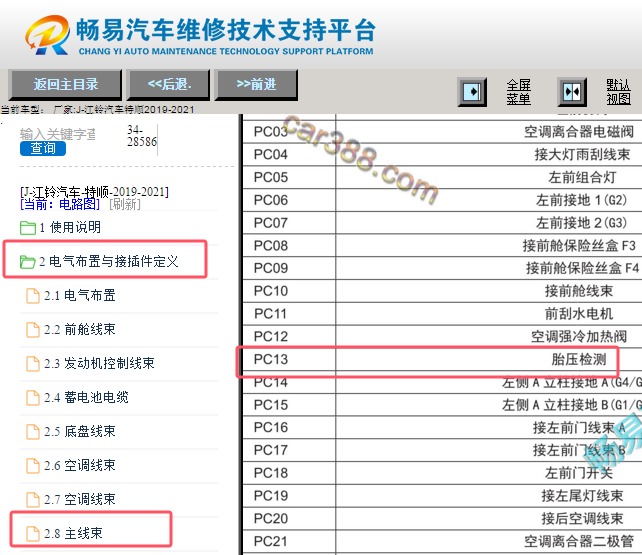Click the document icon for 2.5 底盘线束
The width and height of the screenshot is (642, 555).
33,432
